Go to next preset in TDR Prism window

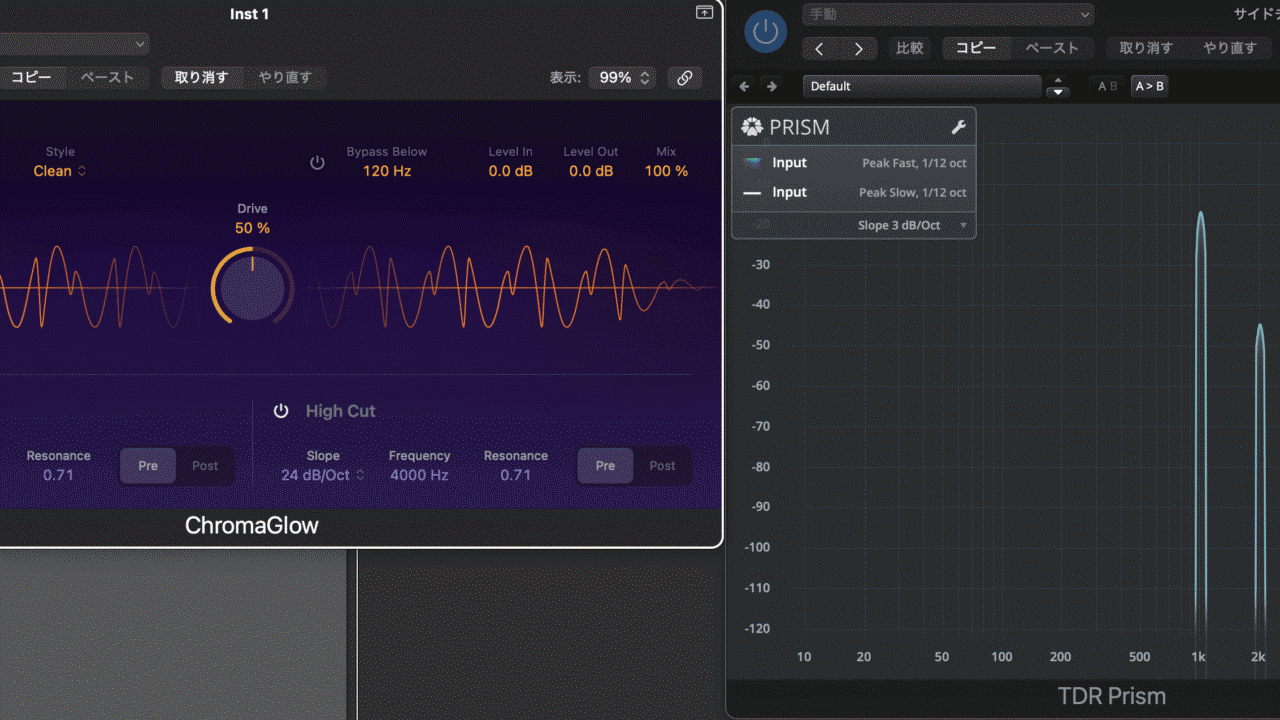pyautogui.click(x=858, y=48)
